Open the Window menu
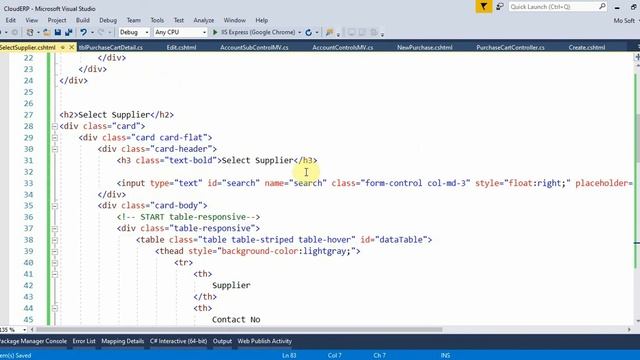 click(x=235, y=20)
